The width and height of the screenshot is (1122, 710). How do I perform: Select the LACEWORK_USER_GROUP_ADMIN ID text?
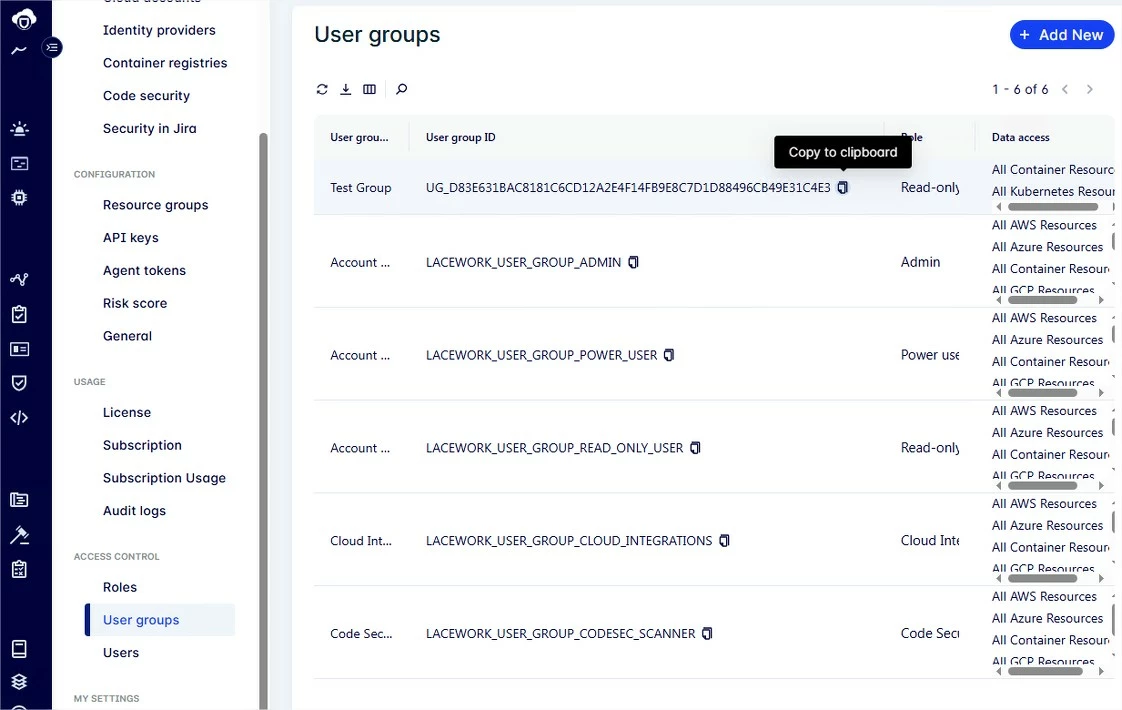tap(523, 262)
